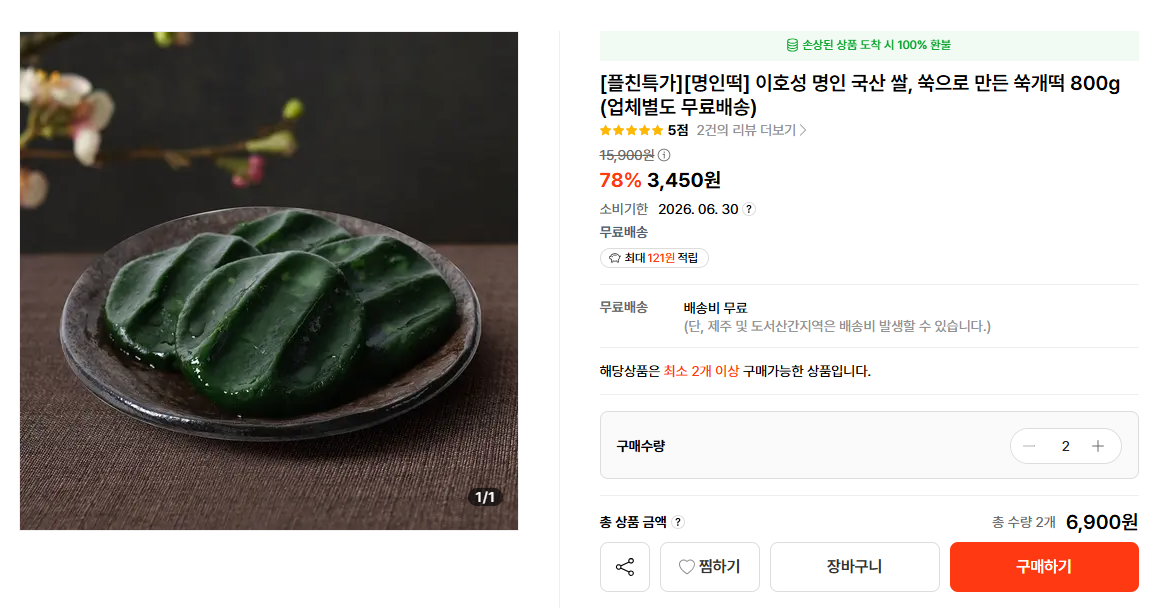Viewport: 1158px width, 613px height.
Task: Decrease purchase quantity with minus button
Action: [1030, 446]
